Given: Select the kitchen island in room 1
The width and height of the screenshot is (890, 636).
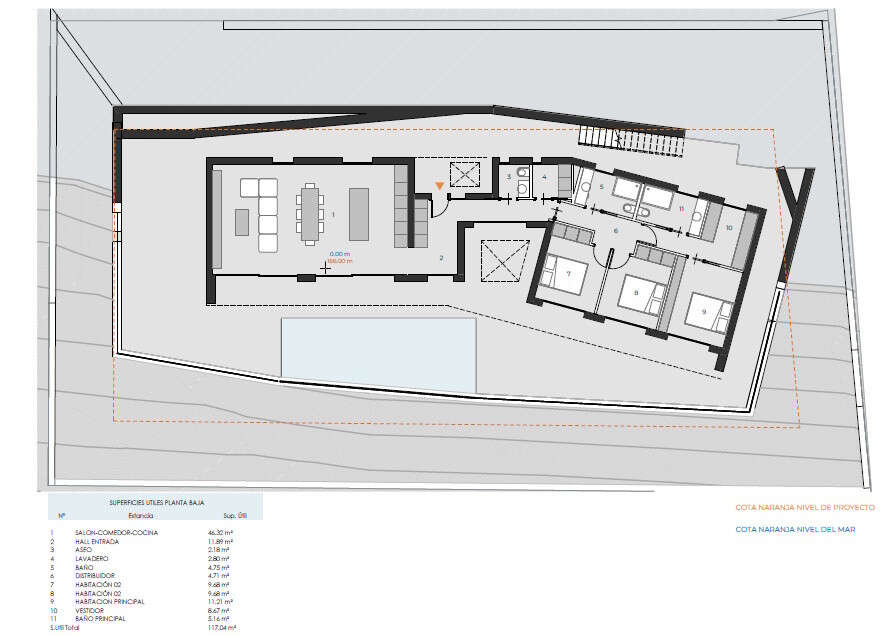Looking at the screenshot, I should (x=358, y=212).
